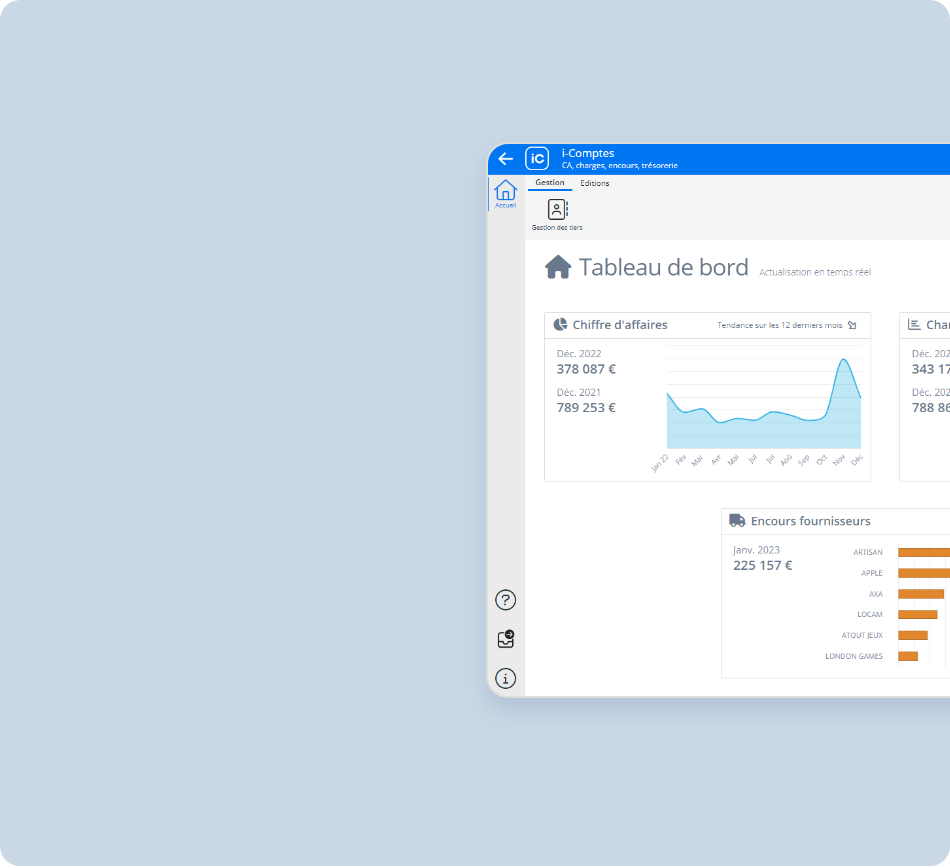Click the bar chart icon of Charges card

914,325
